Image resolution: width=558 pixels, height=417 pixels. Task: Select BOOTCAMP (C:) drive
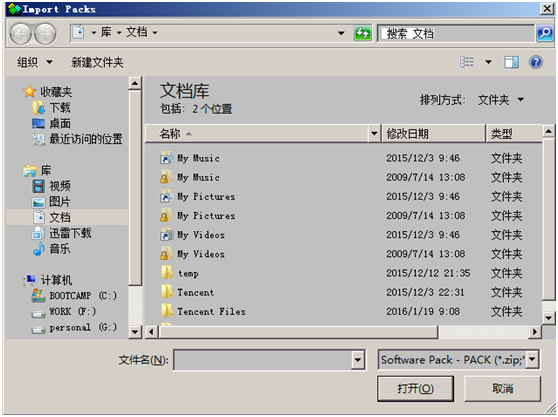(x=74, y=295)
